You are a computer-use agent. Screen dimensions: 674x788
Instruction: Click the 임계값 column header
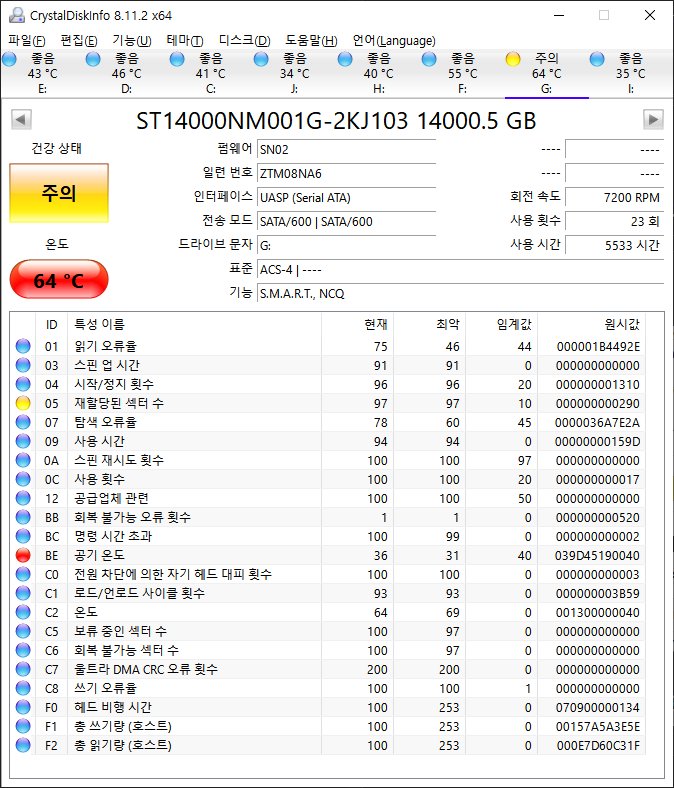click(502, 325)
